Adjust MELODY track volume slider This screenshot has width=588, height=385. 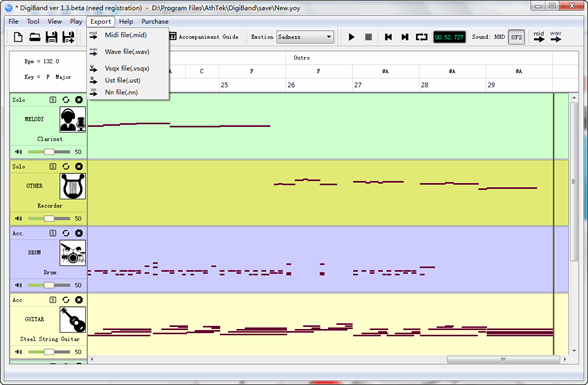[49, 152]
